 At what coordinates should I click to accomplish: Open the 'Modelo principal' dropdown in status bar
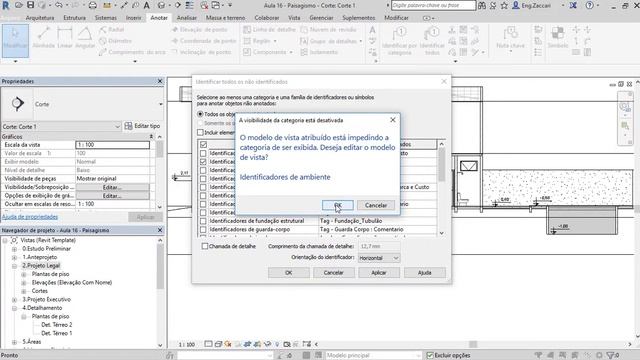373,356
